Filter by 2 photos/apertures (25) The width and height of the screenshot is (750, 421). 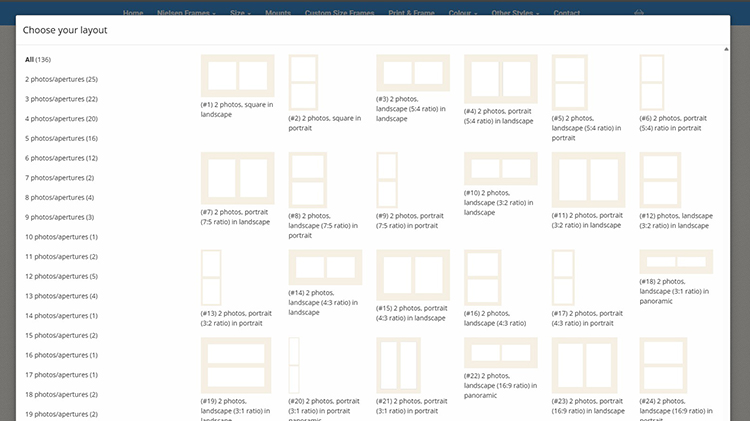pyautogui.click(x=61, y=79)
